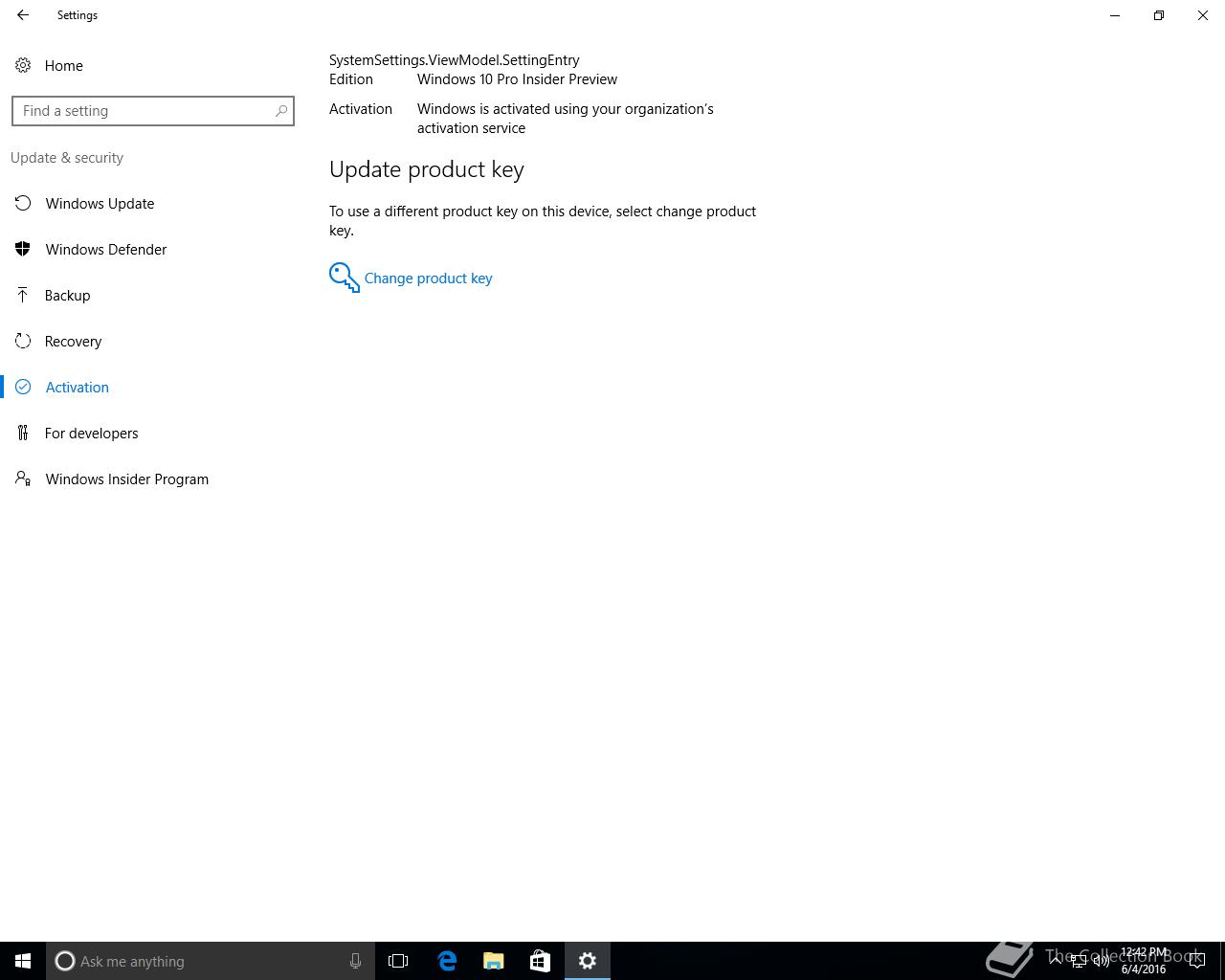1225x980 pixels.
Task: Focus Cortana Ask me anything box
Action: (210, 961)
